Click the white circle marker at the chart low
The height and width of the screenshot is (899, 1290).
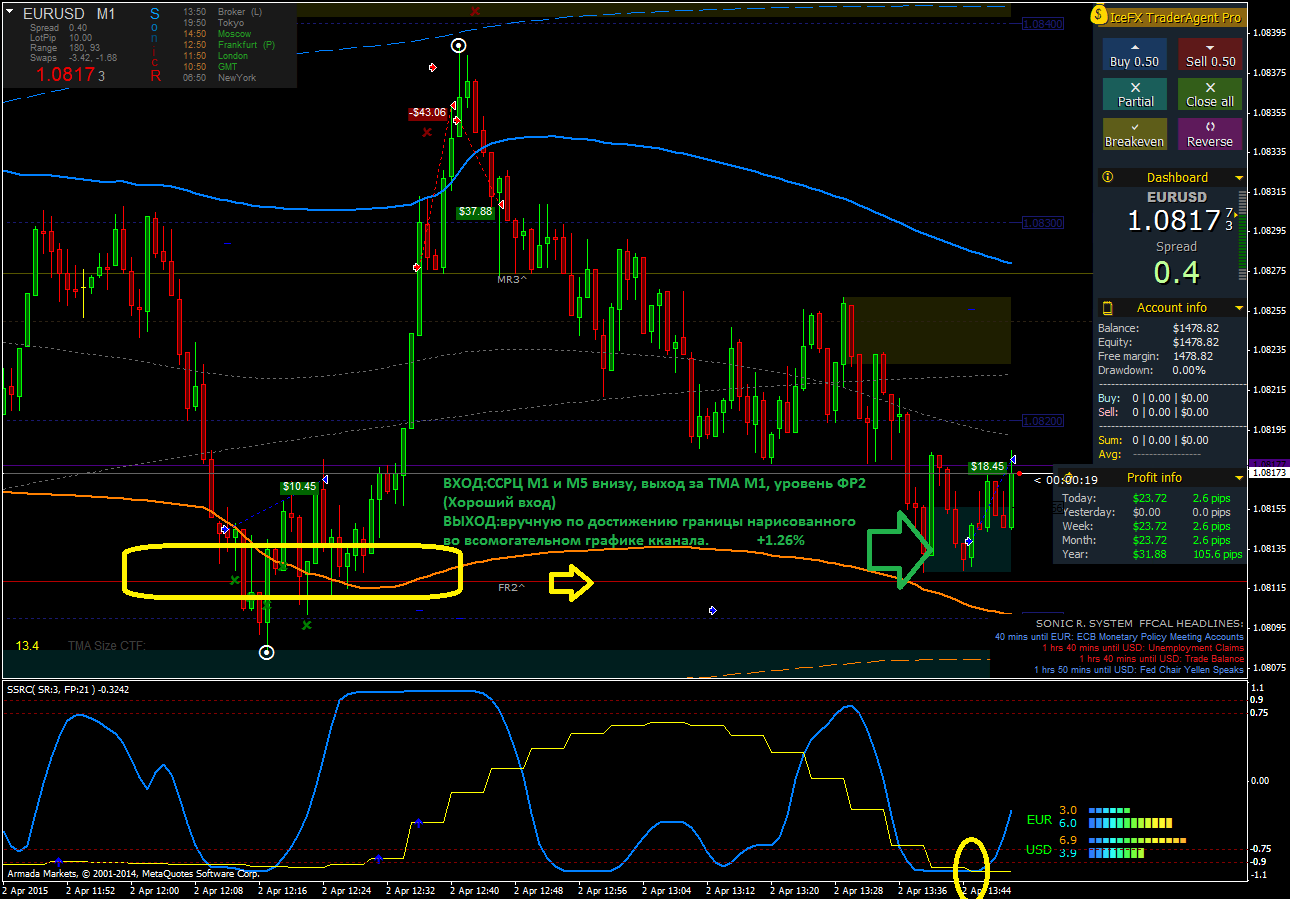[x=266, y=652]
